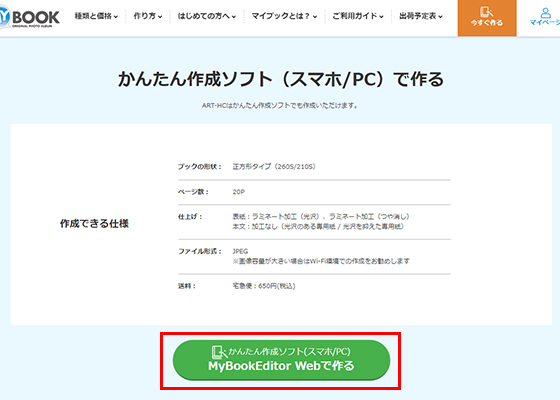
Task: Click the JPEG file format value
Action: [x=240, y=251]
